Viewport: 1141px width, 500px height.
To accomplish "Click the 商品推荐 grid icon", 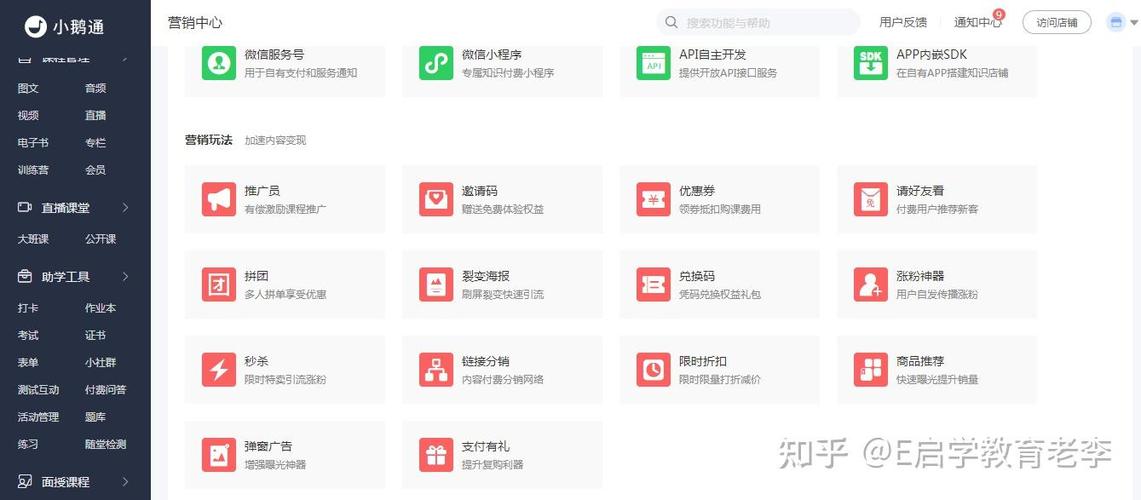I will (870, 370).
